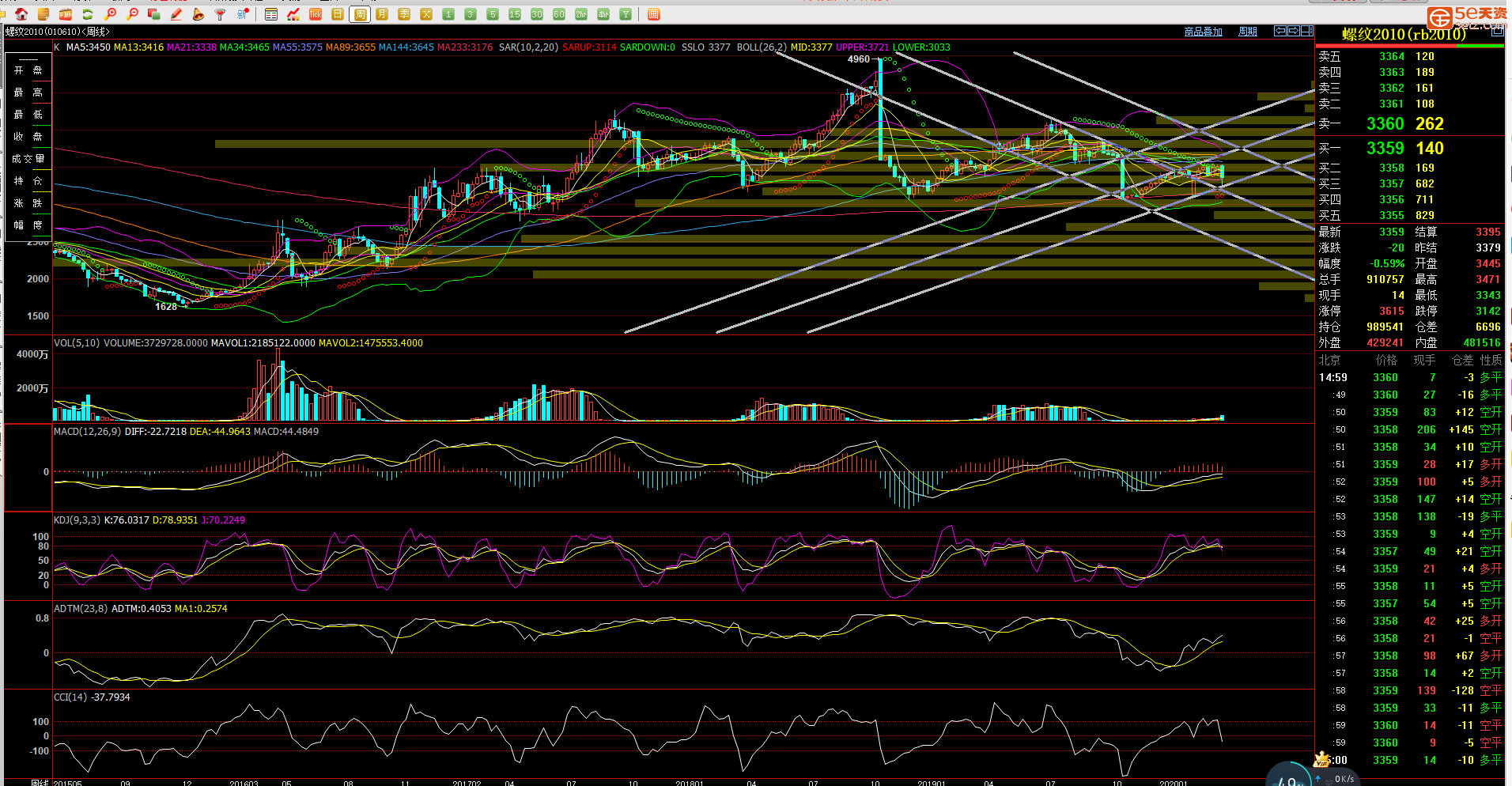Open the Tick chart icon
The height and width of the screenshot is (786, 1512).
point(316,14)
